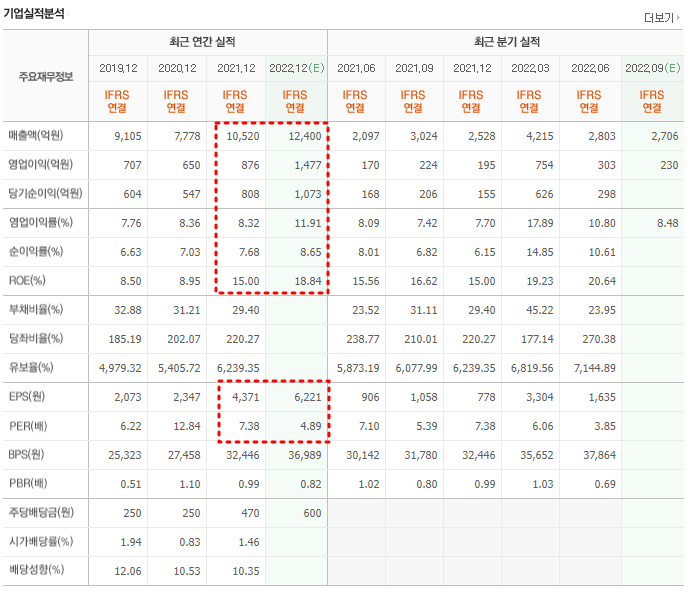
Task: Select the 3,304 quarterly EPS value
Action: (x=540, y=397)
